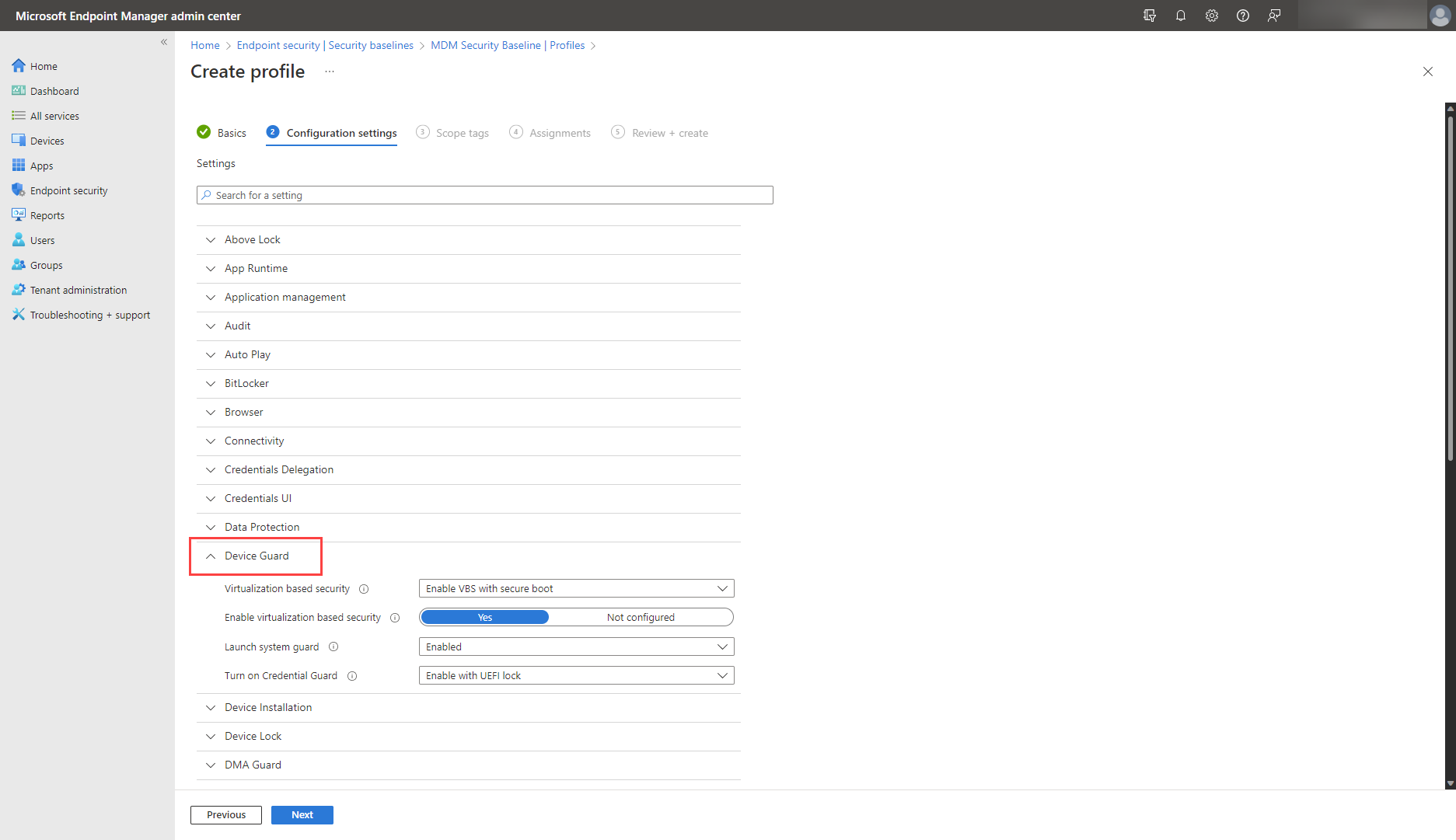Image resolution: width=1456 pixels, height=840 pixels.
Task: Expand the Above Lock section
Action: (x=469, y=239)
